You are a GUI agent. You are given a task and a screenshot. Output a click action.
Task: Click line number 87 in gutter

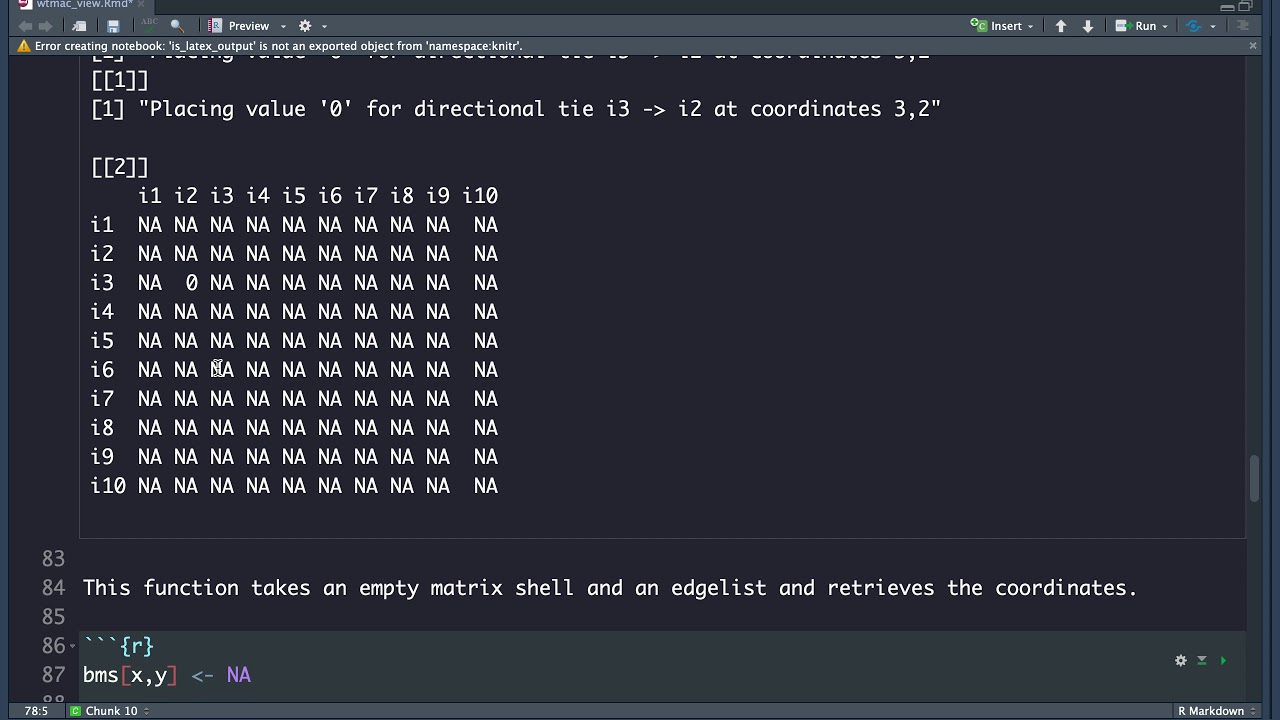pos(53,675)
